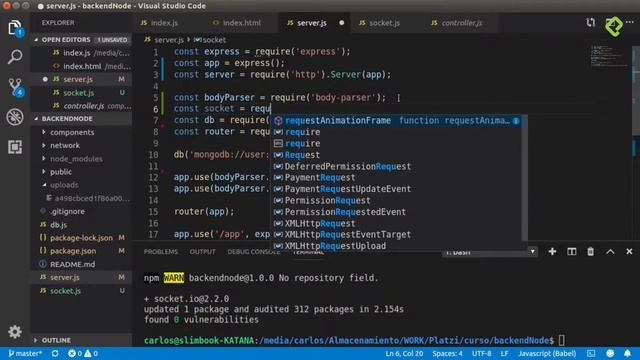The height and width of the screenshot is (360, 640).
Task: Open notifications bell in status bar
Action: point(627,353)
